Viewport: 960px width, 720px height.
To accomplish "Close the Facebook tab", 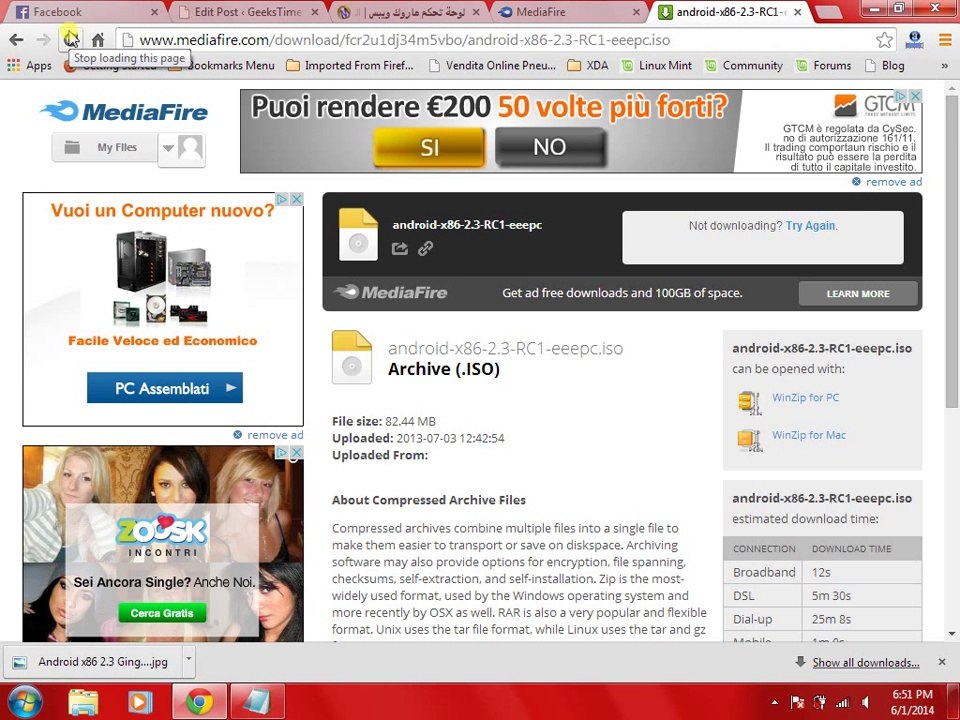I will click(154, 12).
